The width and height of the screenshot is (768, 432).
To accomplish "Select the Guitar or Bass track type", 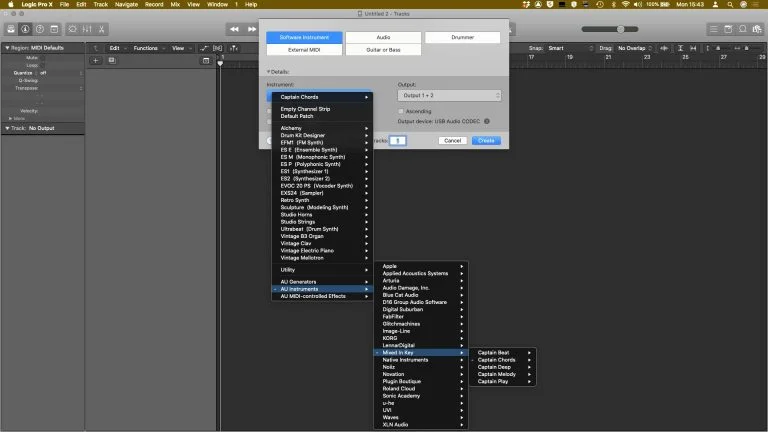I will tap(383, 50).
